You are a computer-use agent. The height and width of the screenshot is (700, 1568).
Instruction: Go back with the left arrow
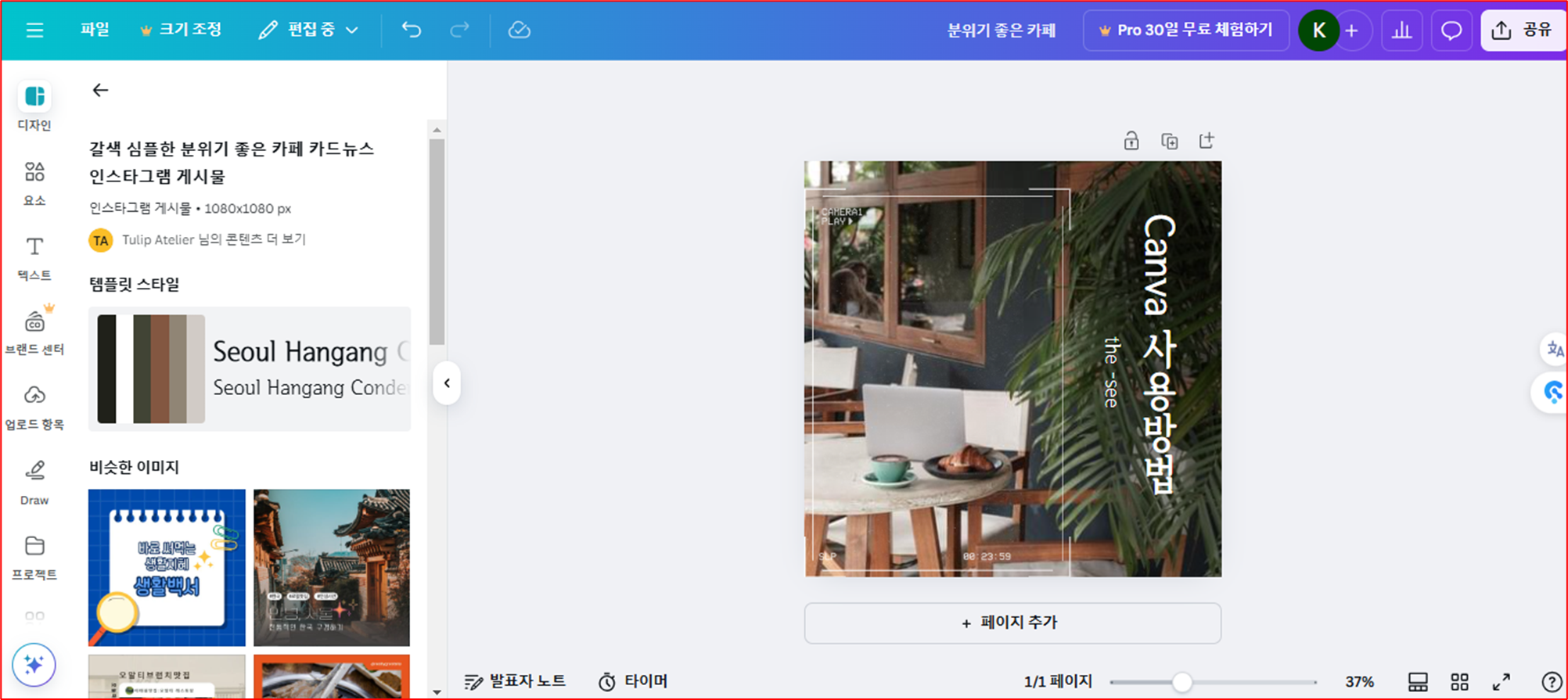pyautogui.click(x=100, y=90)
